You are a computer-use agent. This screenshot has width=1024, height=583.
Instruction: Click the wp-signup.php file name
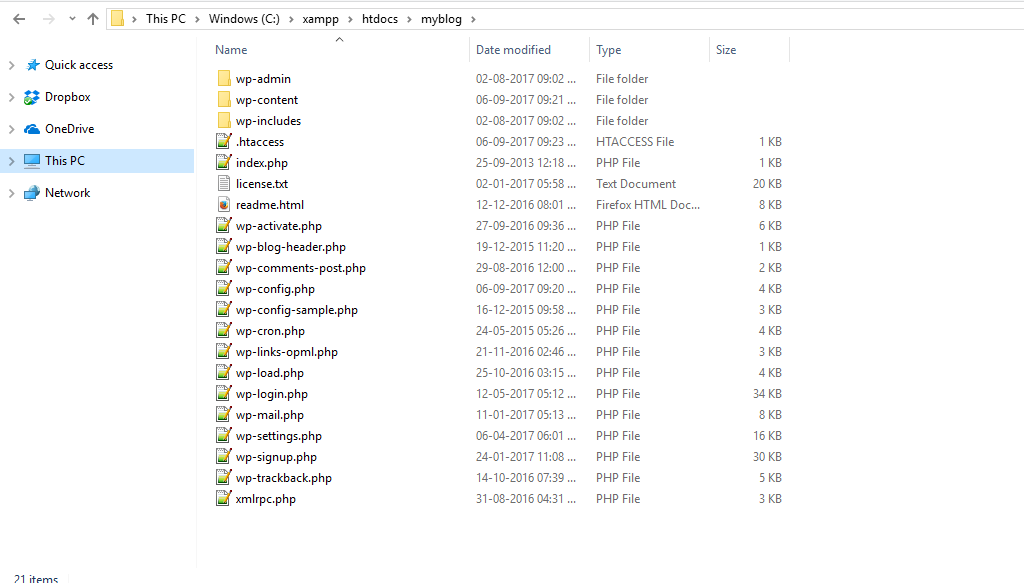(x=276, y=457)
